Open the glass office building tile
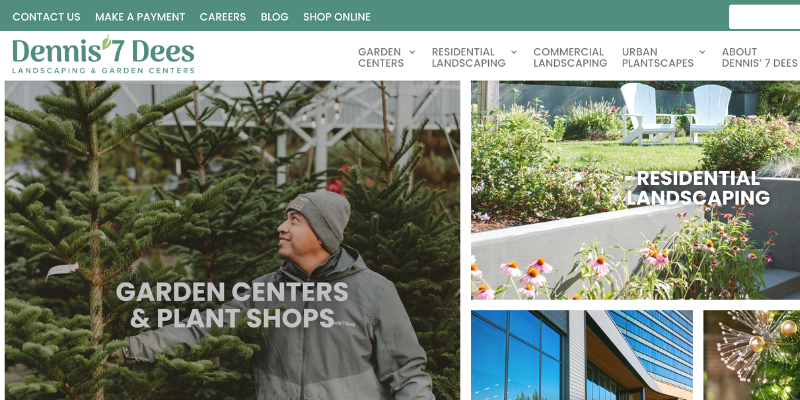800x400 pixels. [x=582, y=355]
